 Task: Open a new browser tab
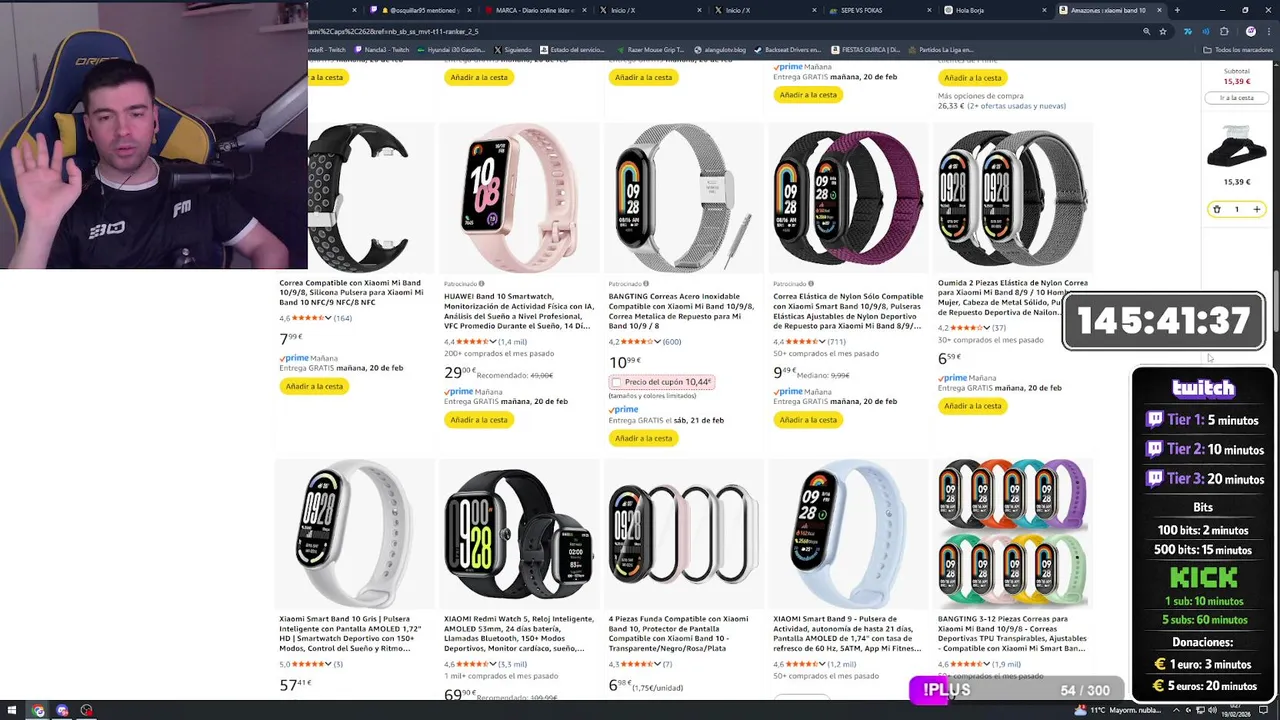1177,10
